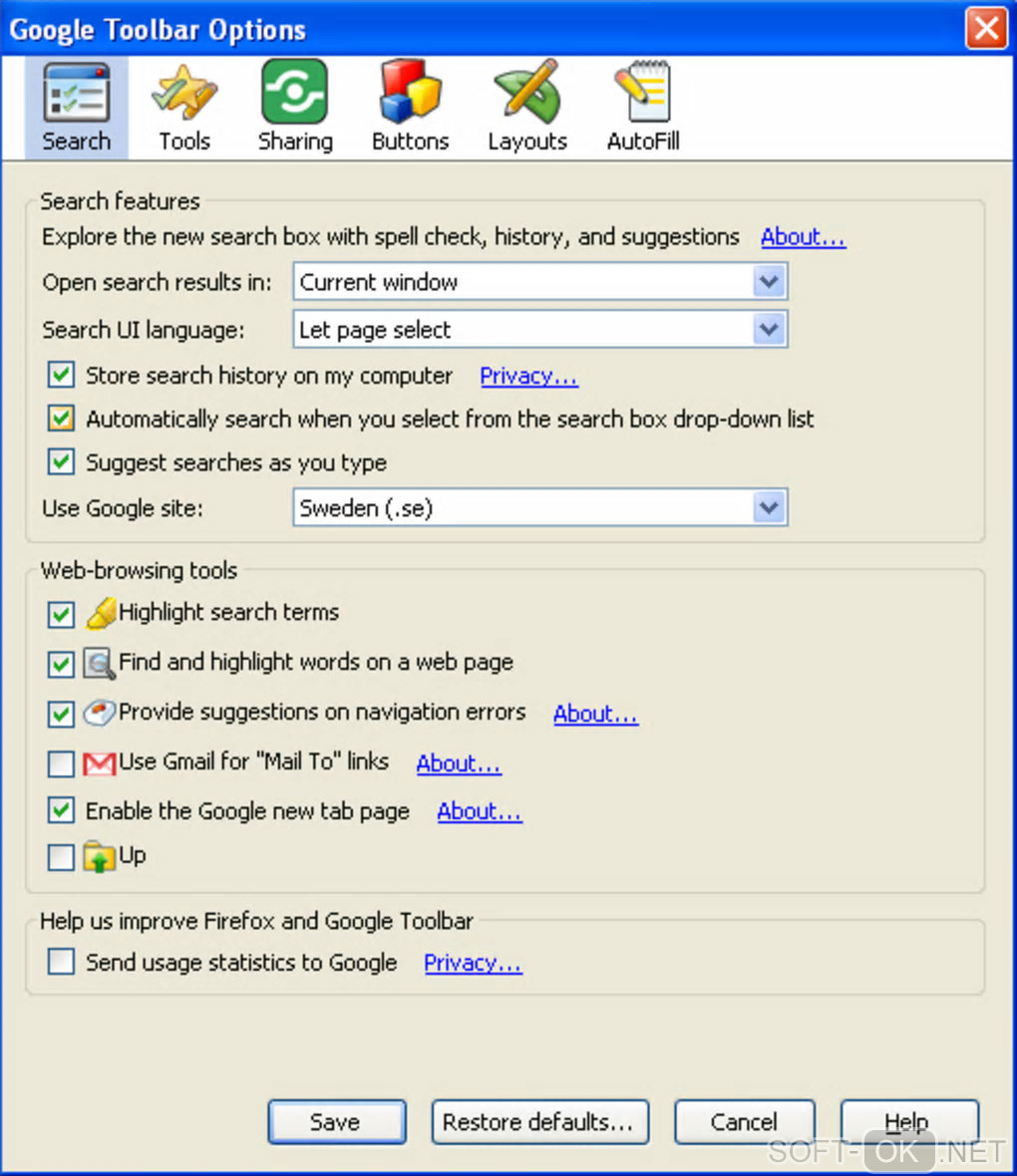Click the Web-browsing tools group title
Image resolution: width=1017 pixels, height=1176 pixels.
click(139, 570)
